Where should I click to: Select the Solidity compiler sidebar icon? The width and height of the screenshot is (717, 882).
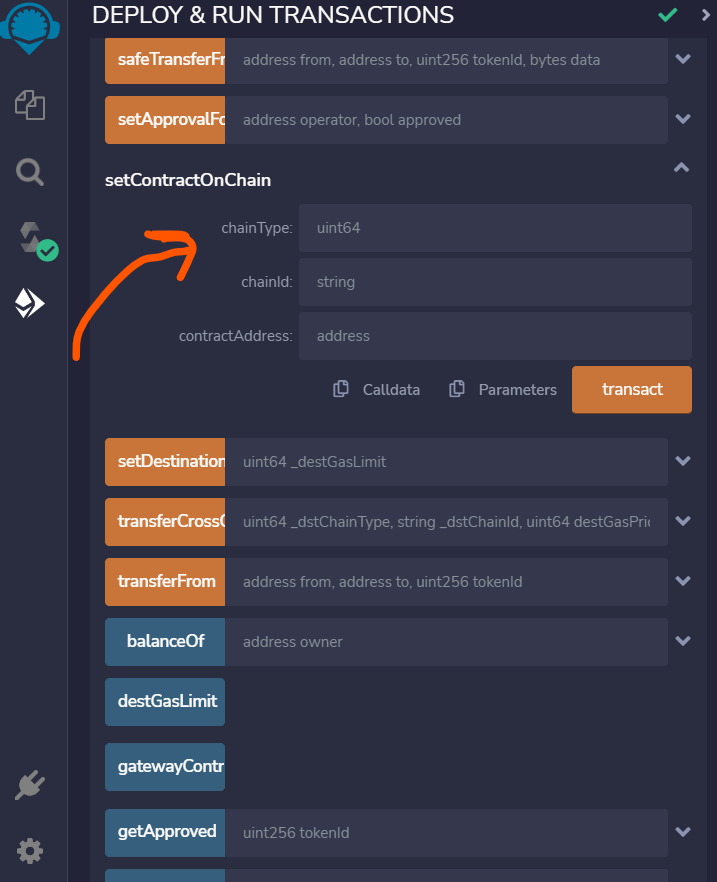pyautogui.click(x=30, y=238)
